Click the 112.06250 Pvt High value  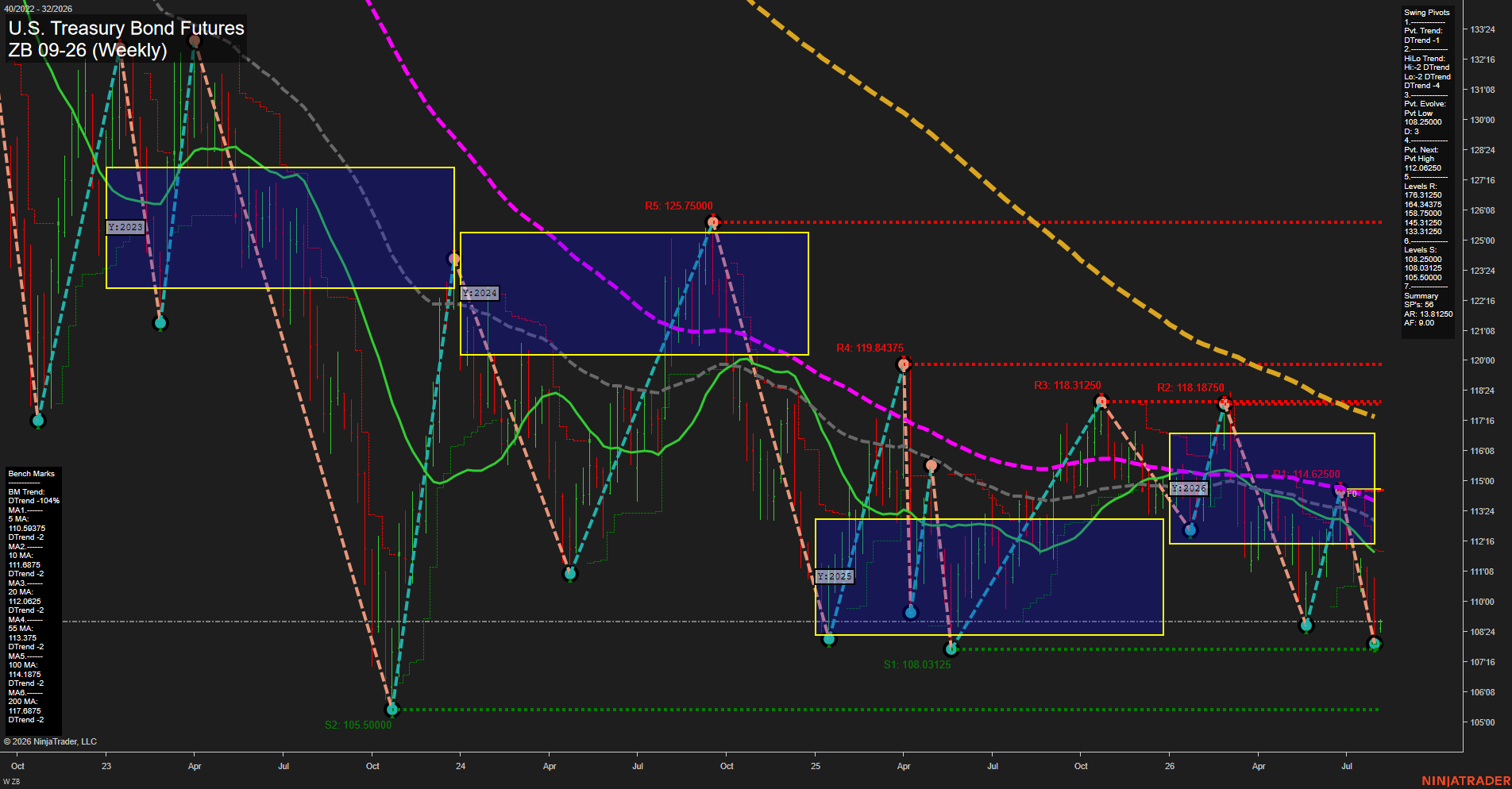click(1422, 168)
